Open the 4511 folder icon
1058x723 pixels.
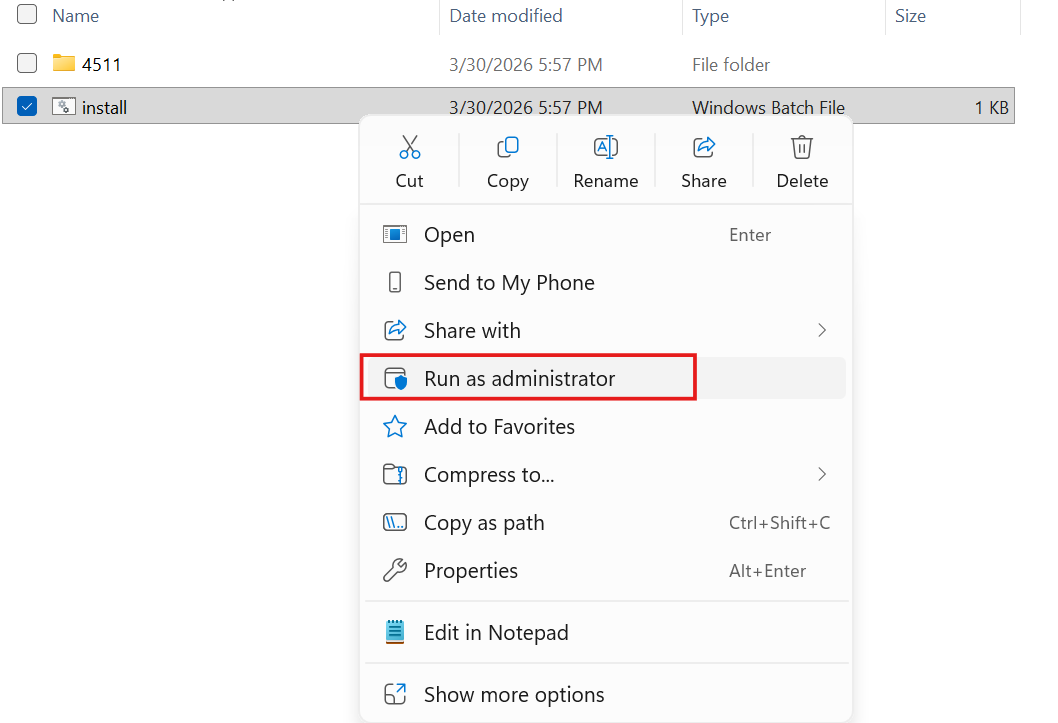(x=64, y=64)
